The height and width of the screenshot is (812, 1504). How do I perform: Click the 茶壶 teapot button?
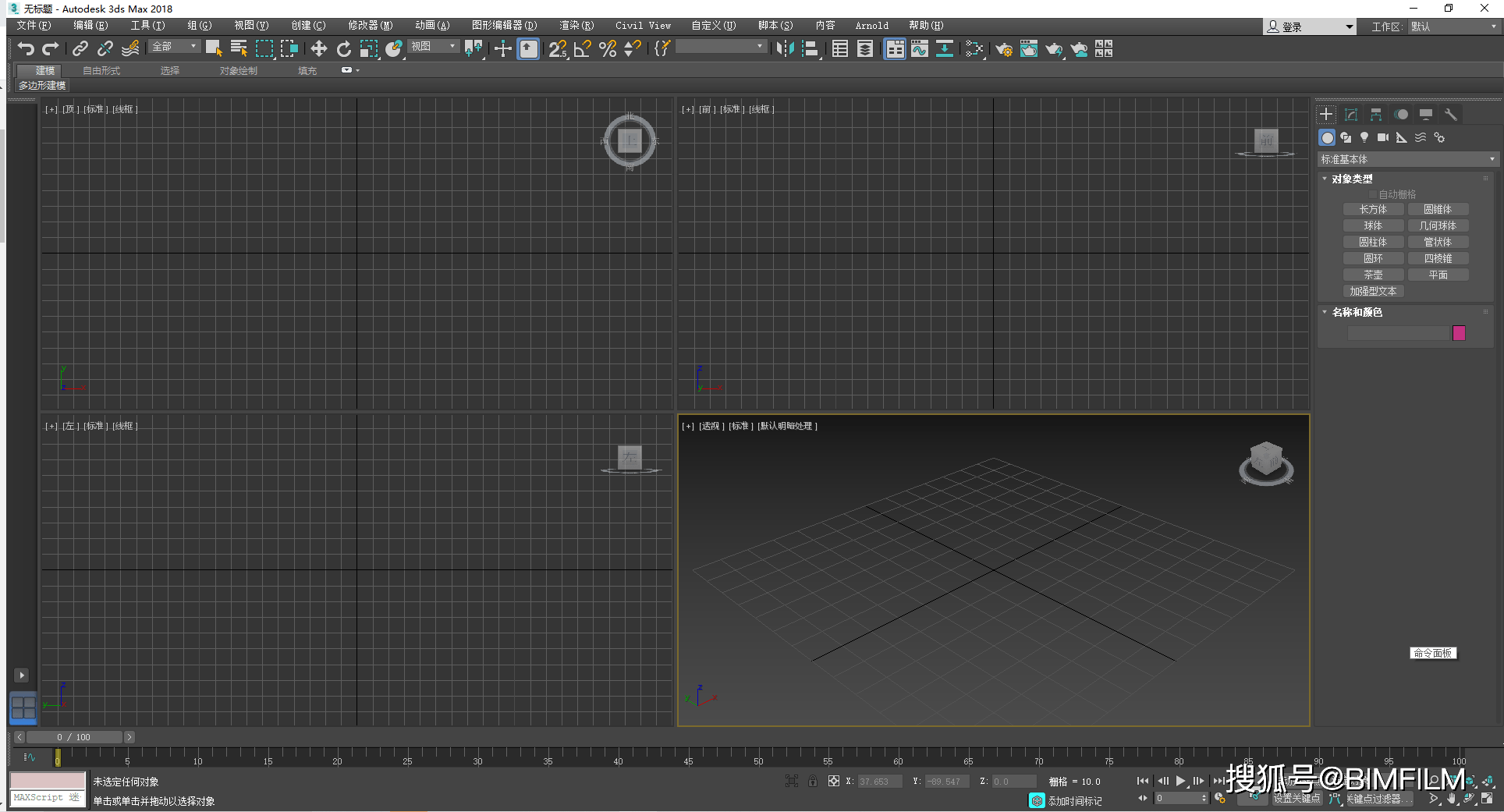1373,275
